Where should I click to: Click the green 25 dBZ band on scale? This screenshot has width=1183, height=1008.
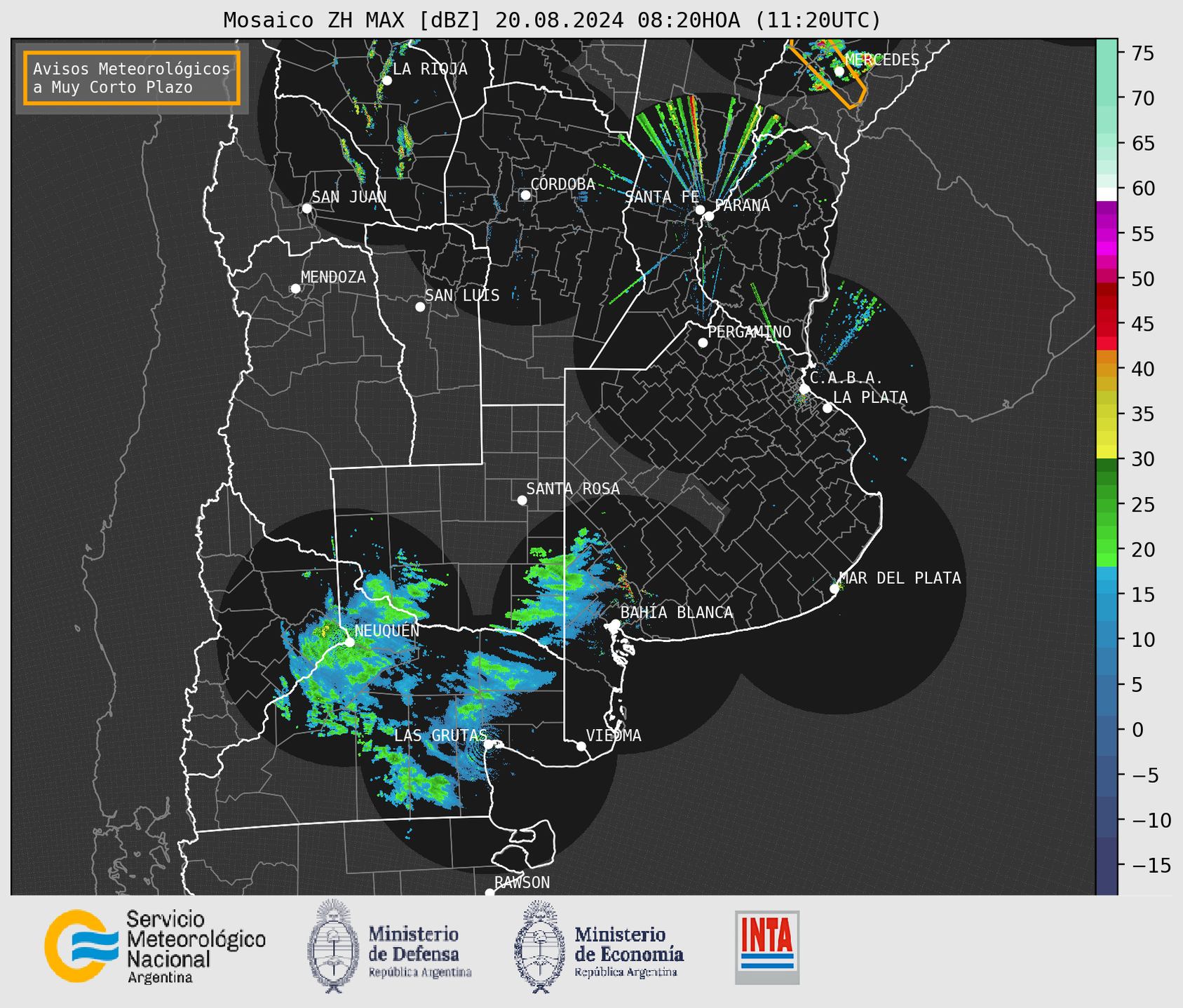point(1107,505)
